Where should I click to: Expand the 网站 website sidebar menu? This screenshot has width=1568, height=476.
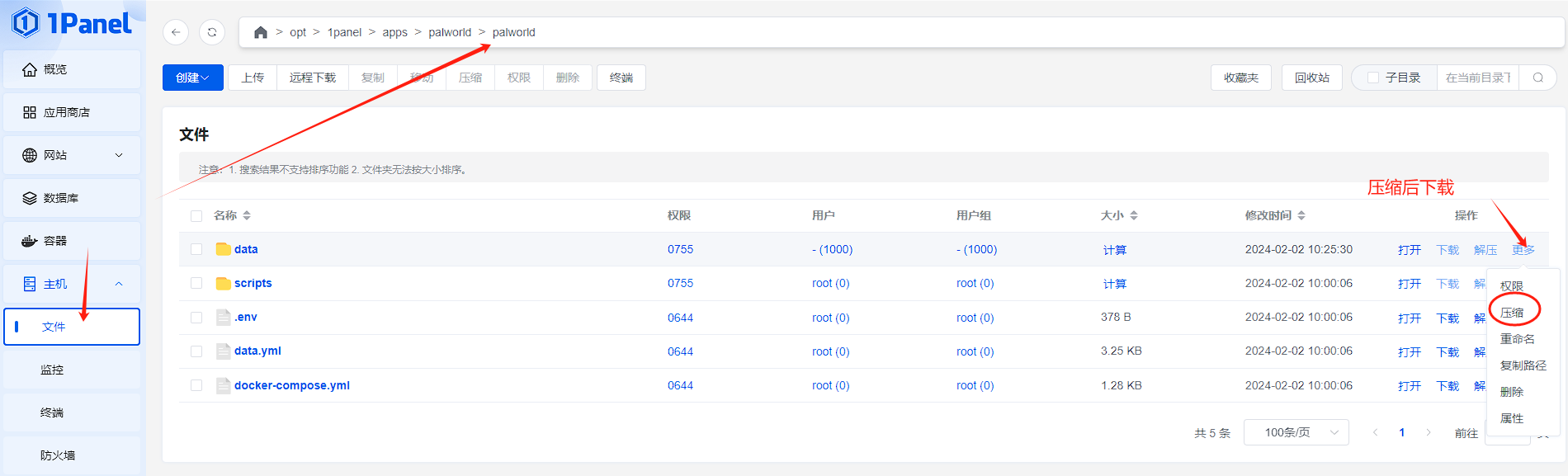[x=72, y=155]
